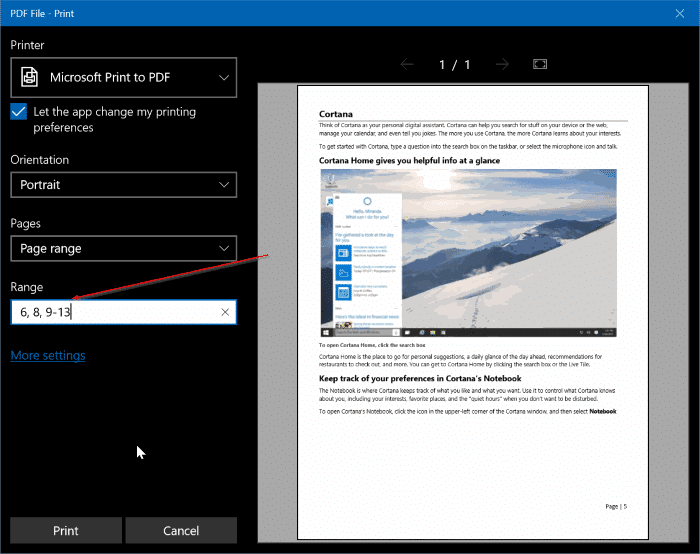The width and height of the screenshot is (700, 554).
Task: Open the Page range dropdown under Pages
Action: click(124, 248)
